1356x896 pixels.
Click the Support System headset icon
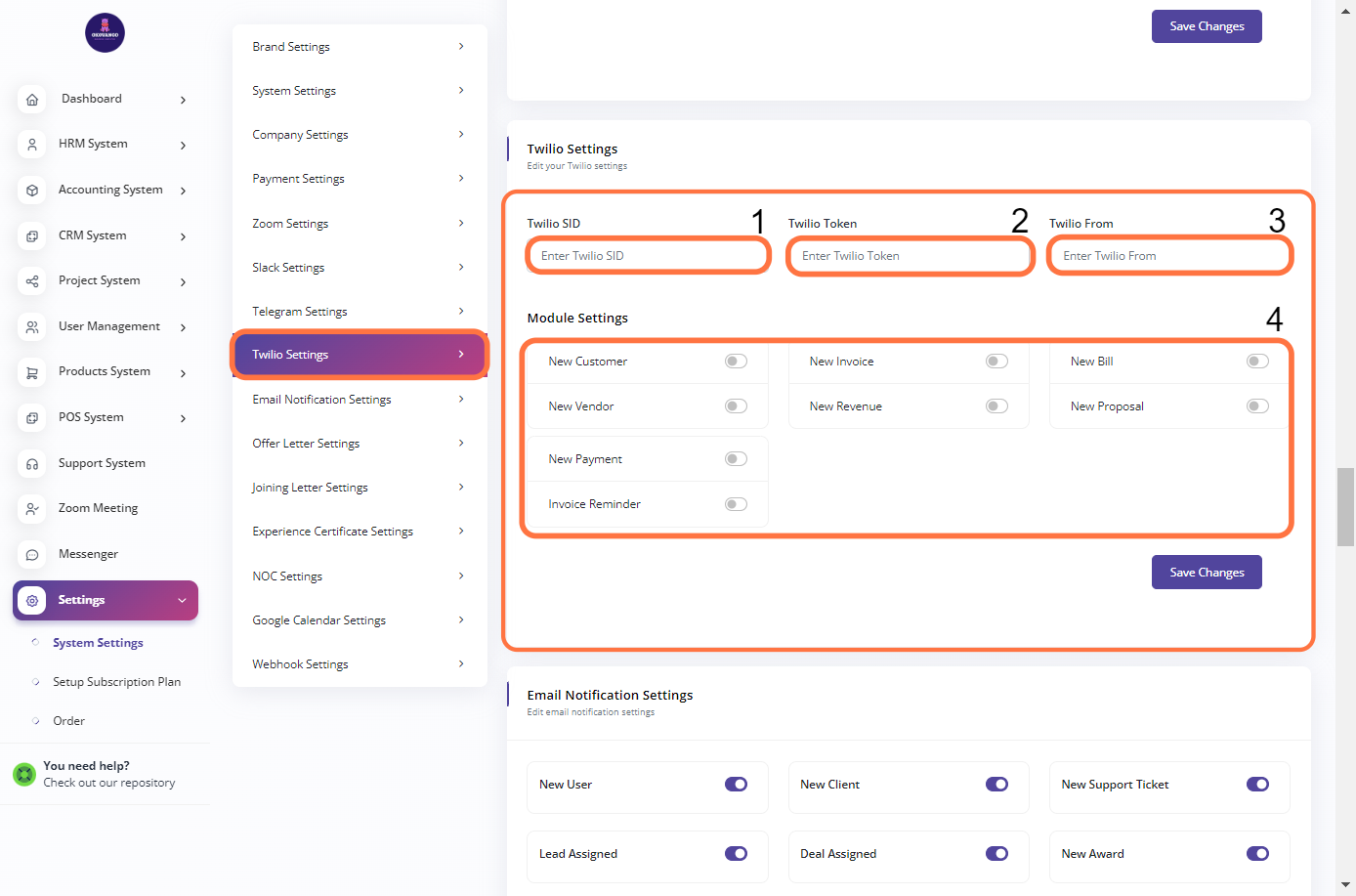32,464
